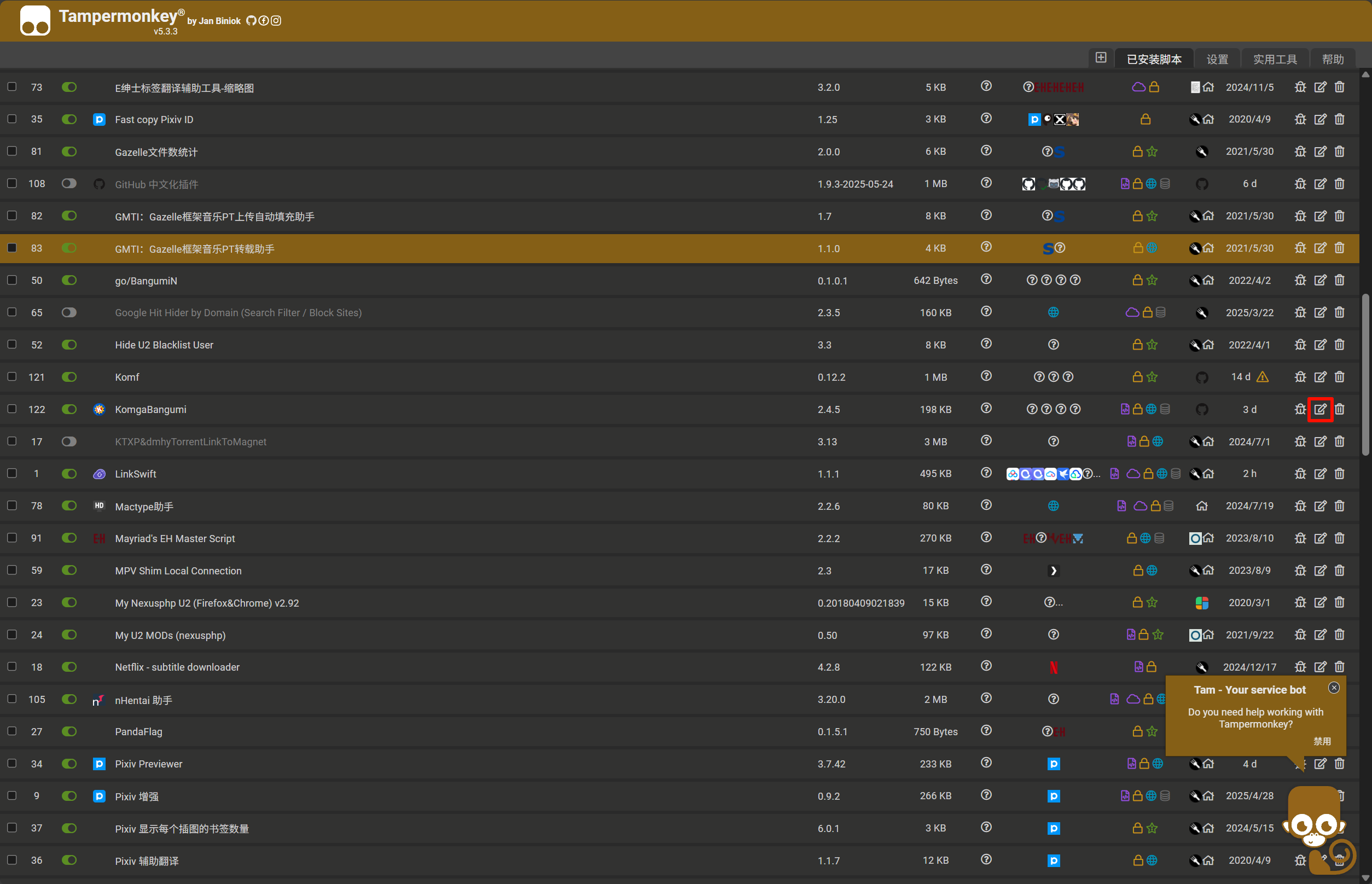Click version 2.4.5 in KomgaBangumi row
This screenshot has height=884, width=1372.
(x=828, y=409)
